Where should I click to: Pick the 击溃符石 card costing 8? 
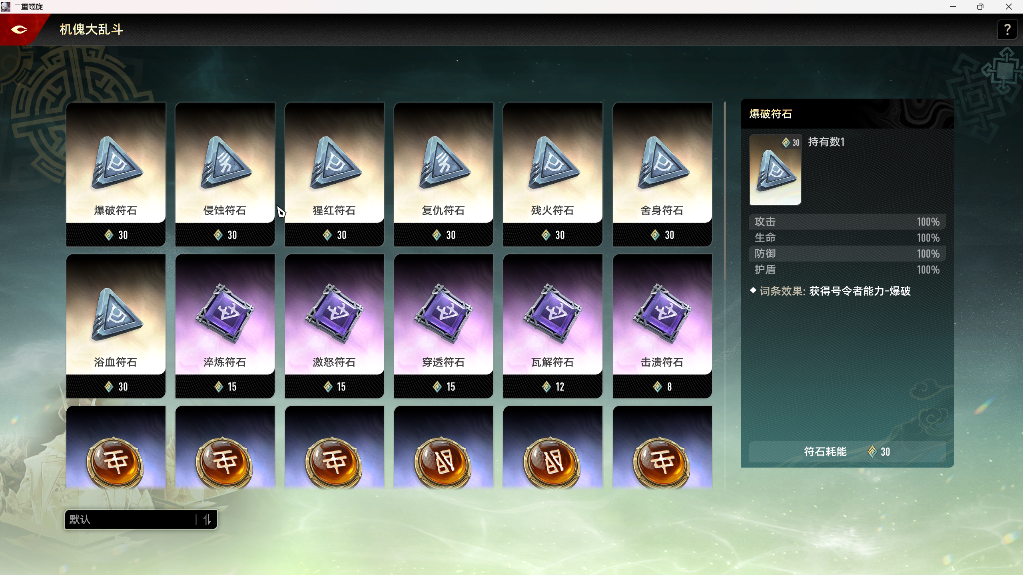pyautogui.click(x=662, y=326)
